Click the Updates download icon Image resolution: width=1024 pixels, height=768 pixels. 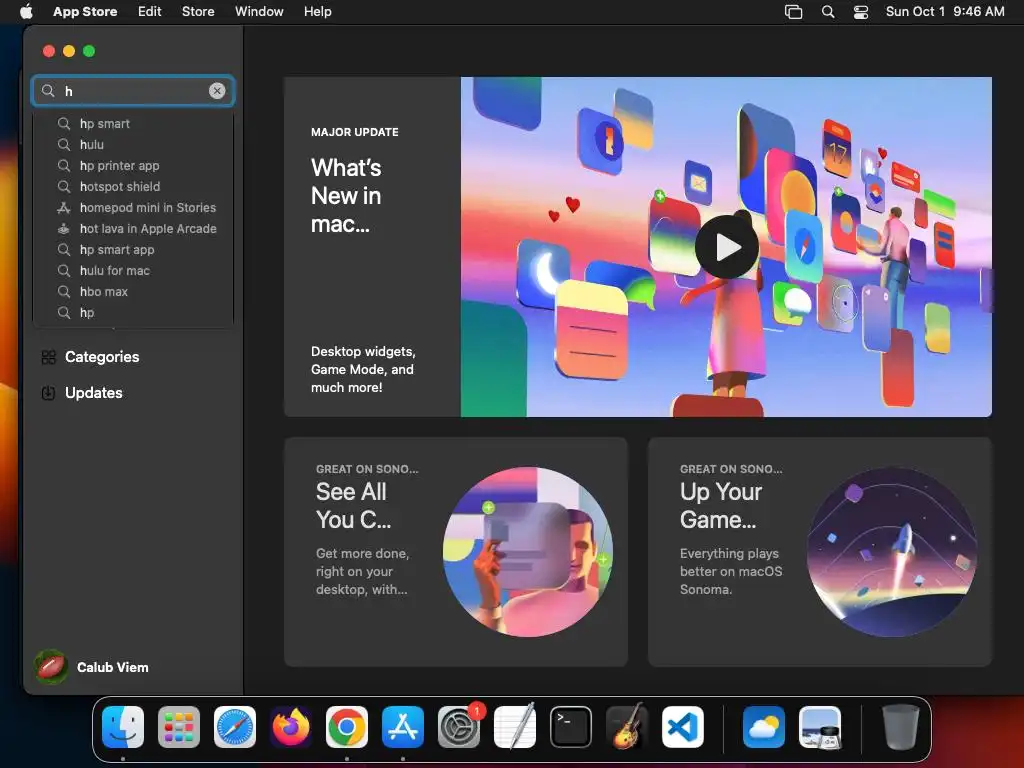[48, 392]
